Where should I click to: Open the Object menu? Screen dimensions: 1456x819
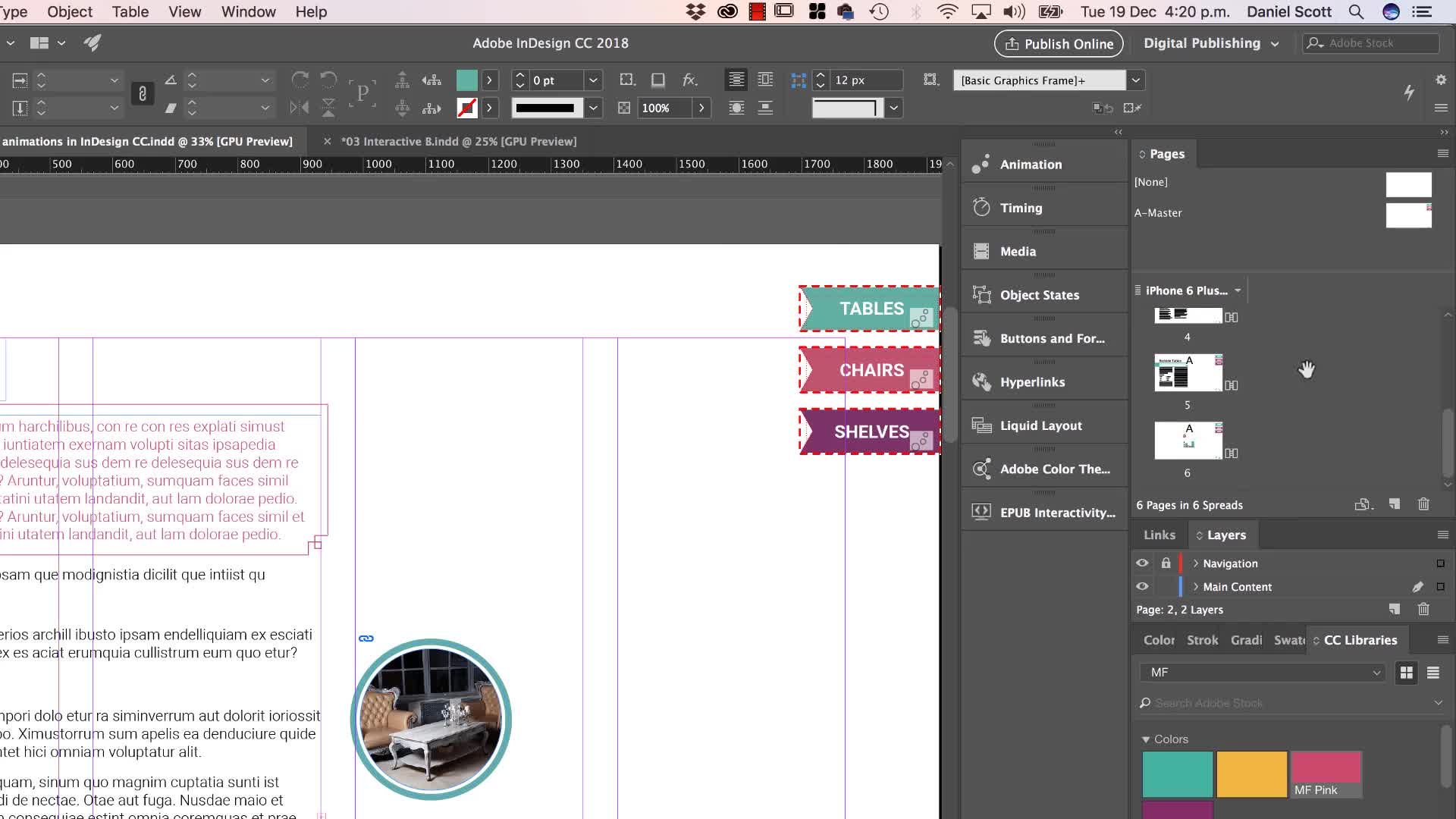click(70, 12)
